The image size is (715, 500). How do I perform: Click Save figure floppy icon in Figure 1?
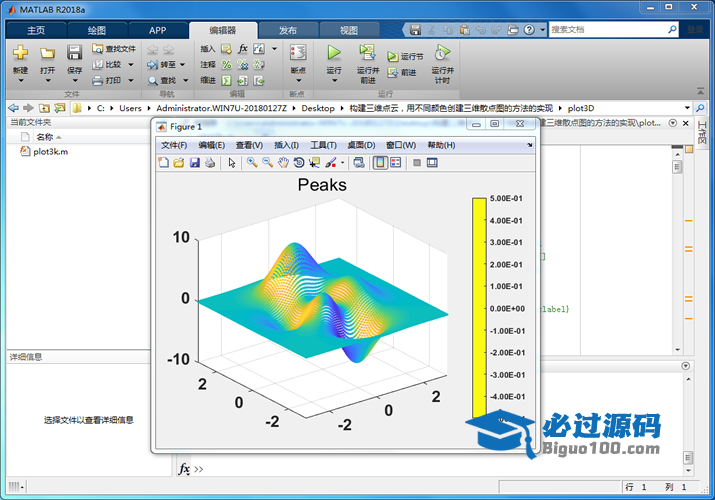click(x=195, y=163)
